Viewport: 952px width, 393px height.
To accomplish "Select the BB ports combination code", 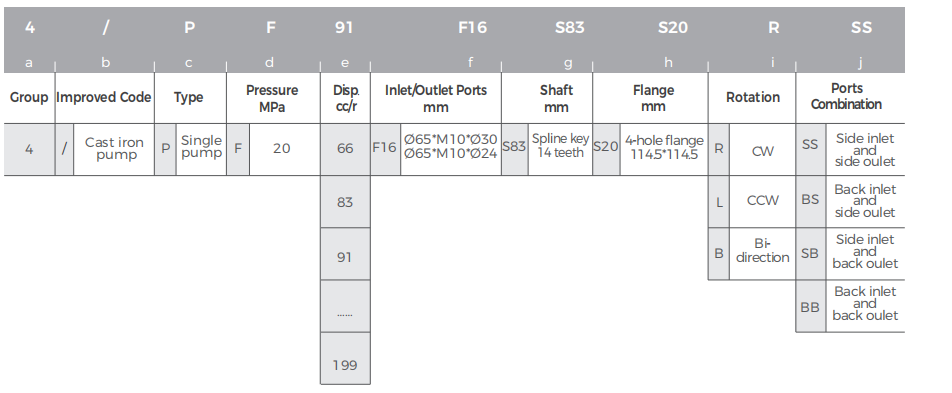I will [810, 307].
